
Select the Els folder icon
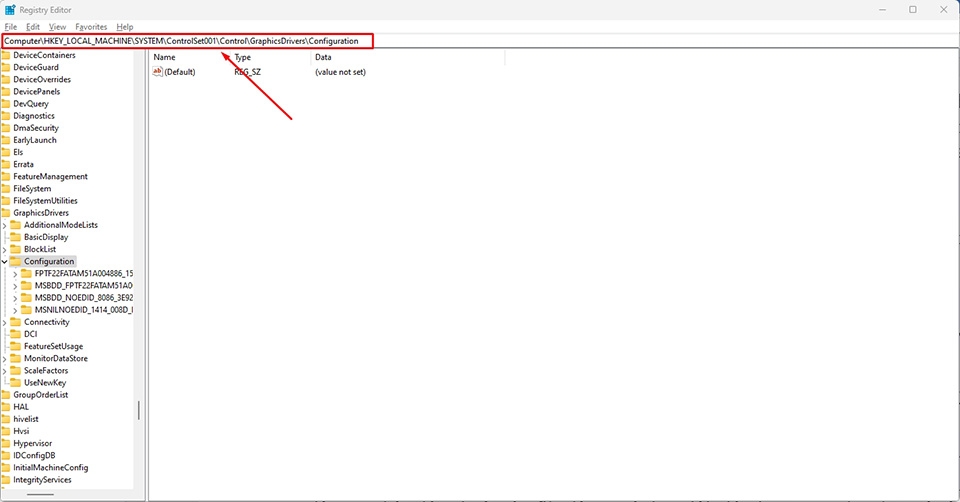(6, 152)
